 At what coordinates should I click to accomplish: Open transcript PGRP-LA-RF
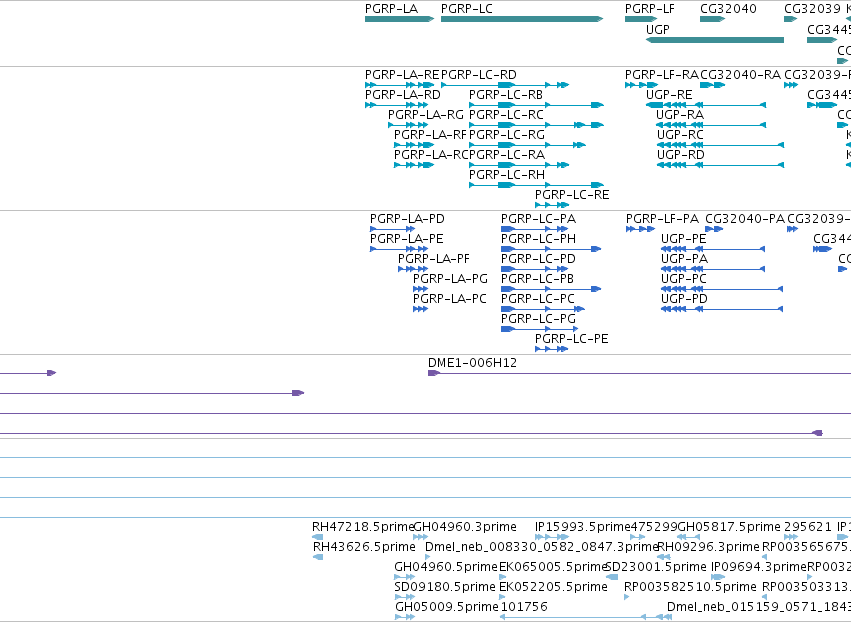pos(430,135)
